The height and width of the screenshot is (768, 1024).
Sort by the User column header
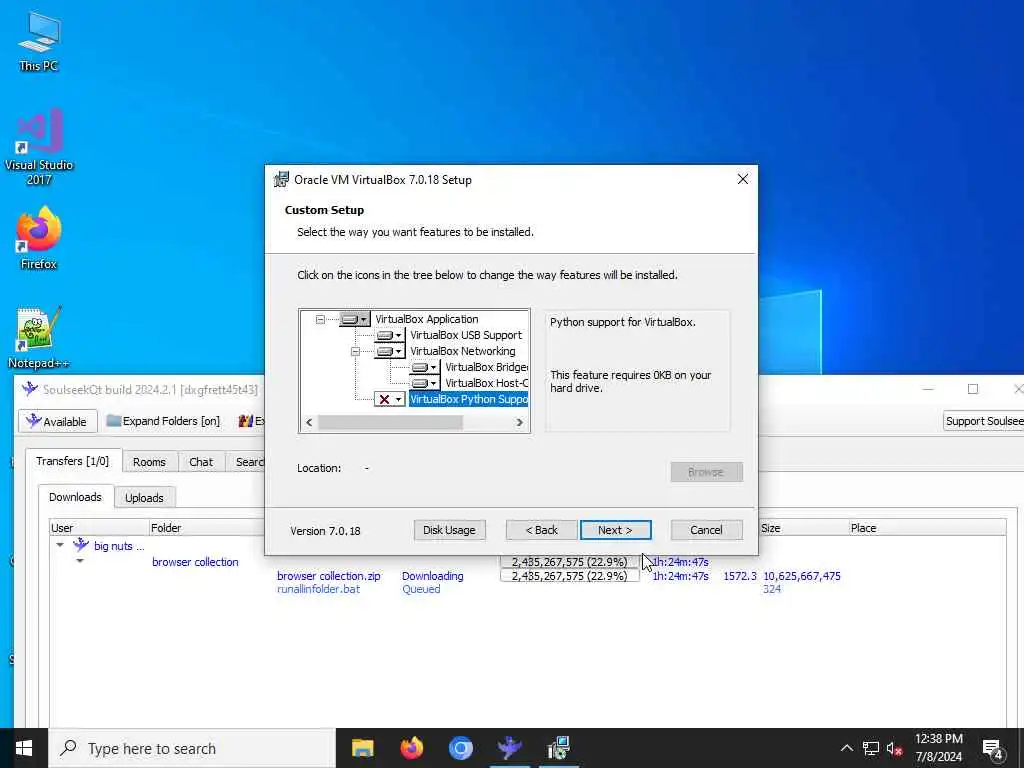click(99, 528)
